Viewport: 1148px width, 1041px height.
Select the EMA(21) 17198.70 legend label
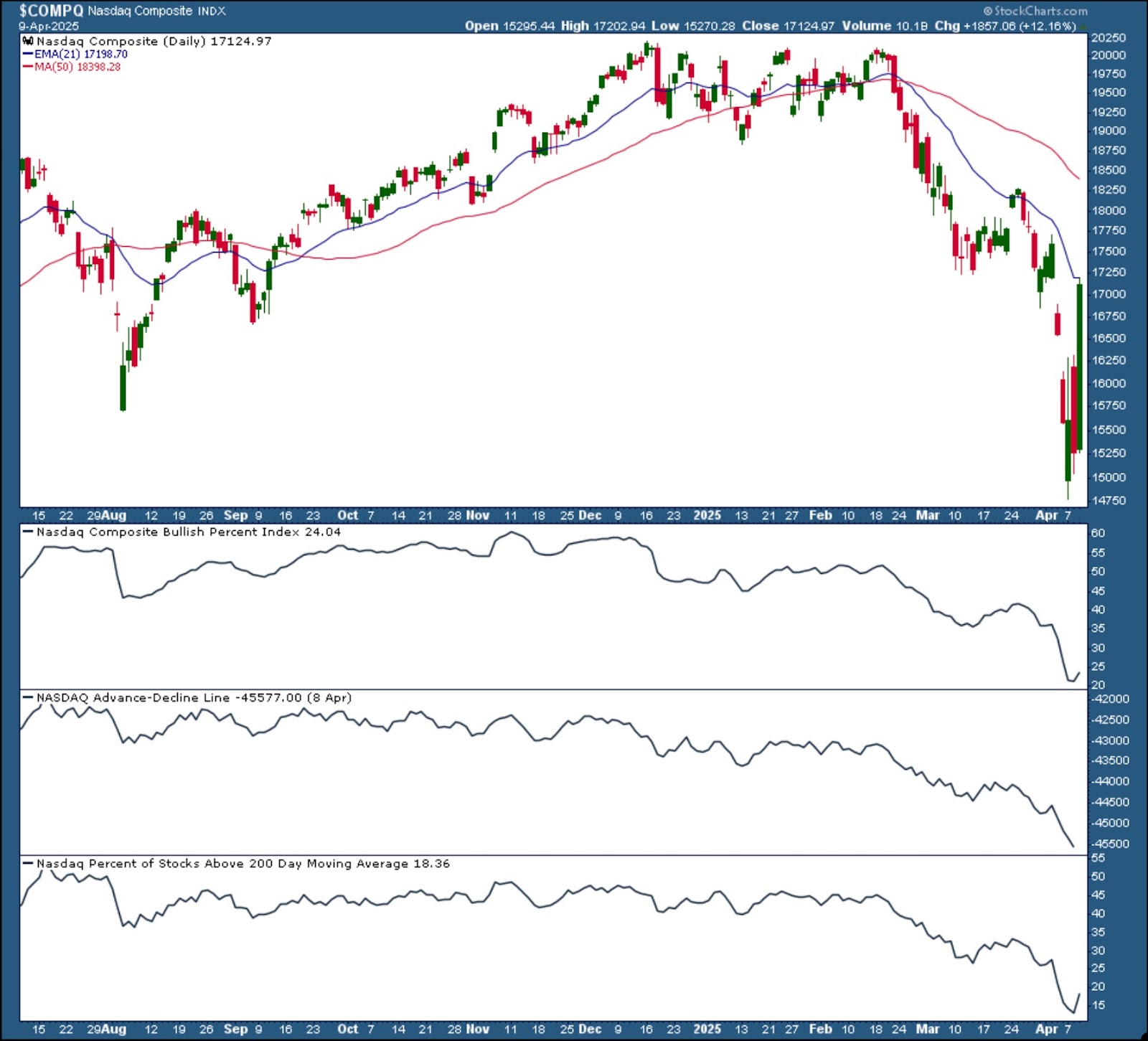[81, 54]
